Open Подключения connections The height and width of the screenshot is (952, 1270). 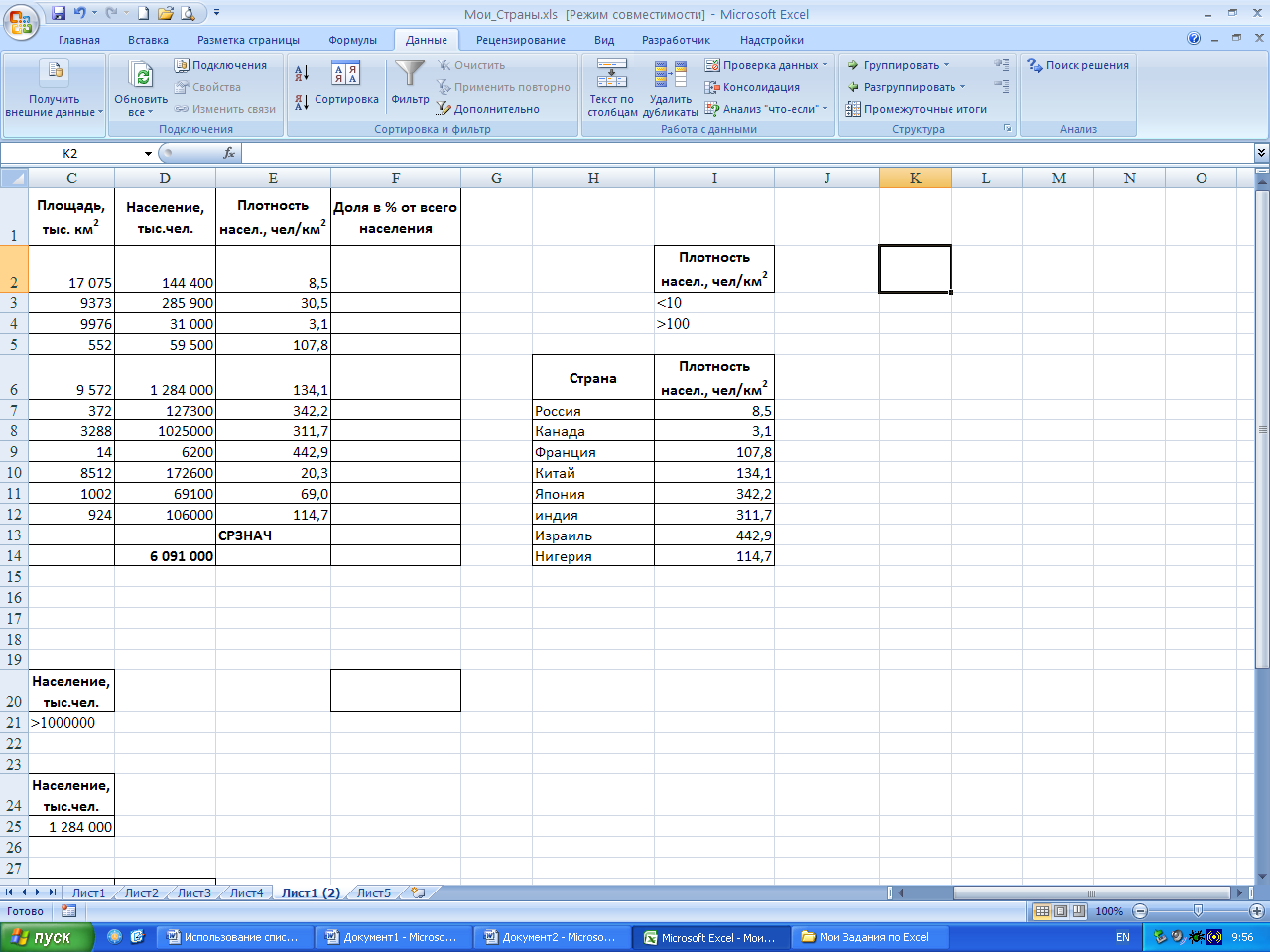220,65
